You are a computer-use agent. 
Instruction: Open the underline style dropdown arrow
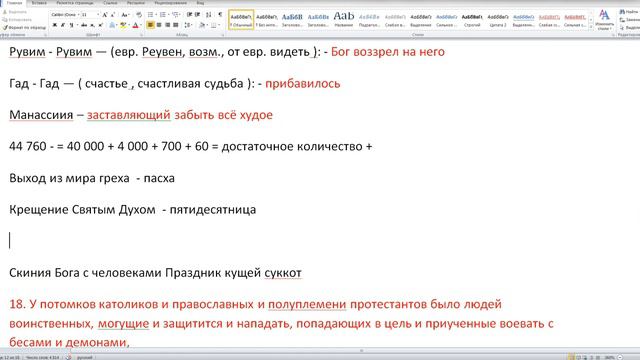pyautogui.click(x=77, y=25)
